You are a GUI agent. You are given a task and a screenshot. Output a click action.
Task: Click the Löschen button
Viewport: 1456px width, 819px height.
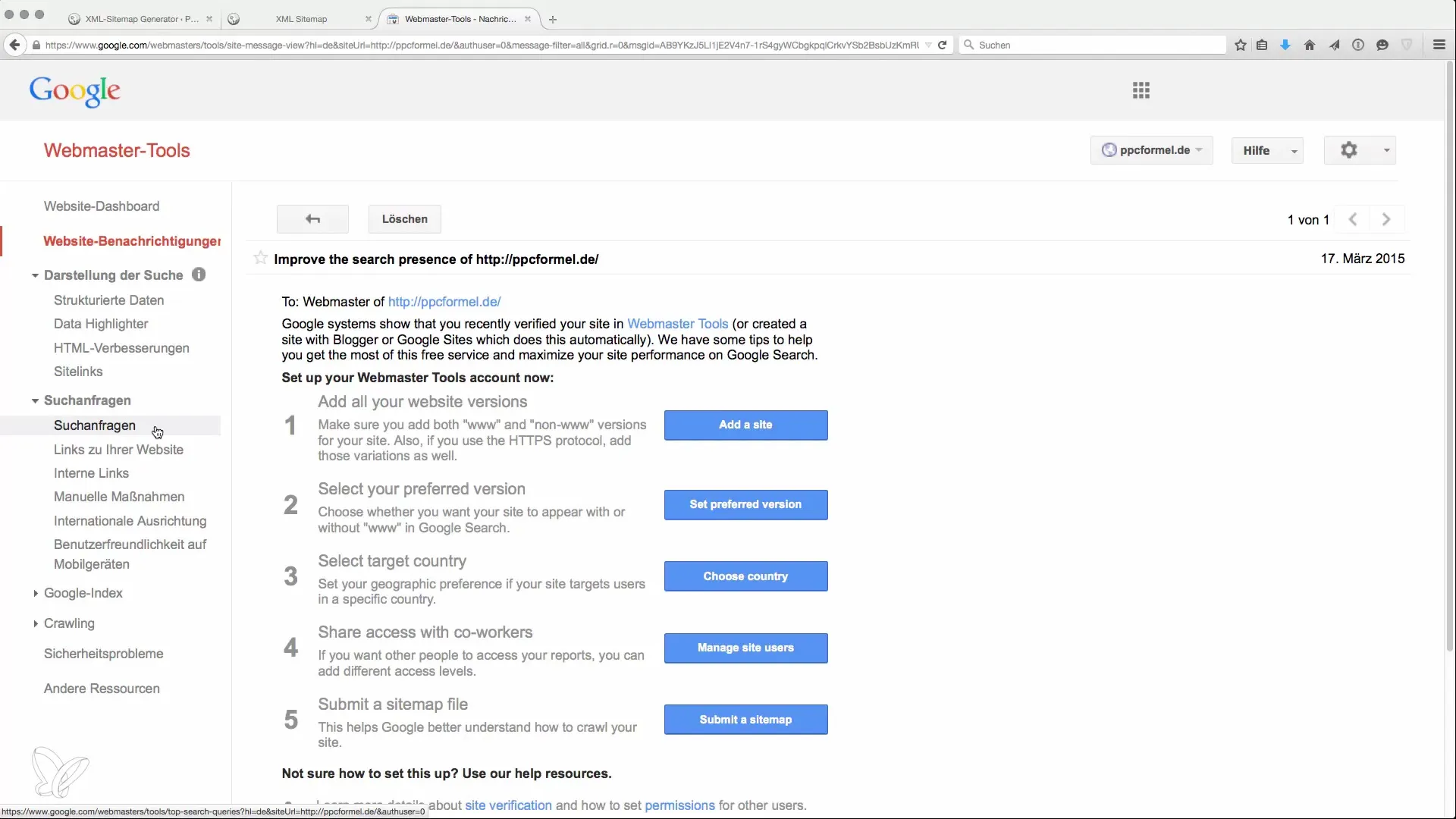pos(405,219)
